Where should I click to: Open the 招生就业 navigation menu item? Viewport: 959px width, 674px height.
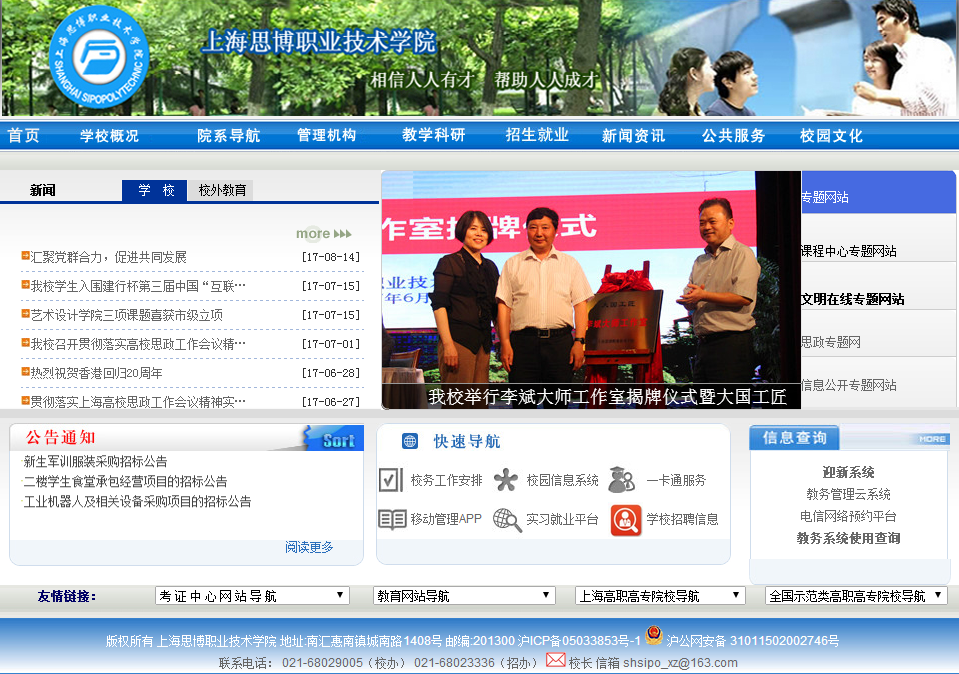pos(537,135)
